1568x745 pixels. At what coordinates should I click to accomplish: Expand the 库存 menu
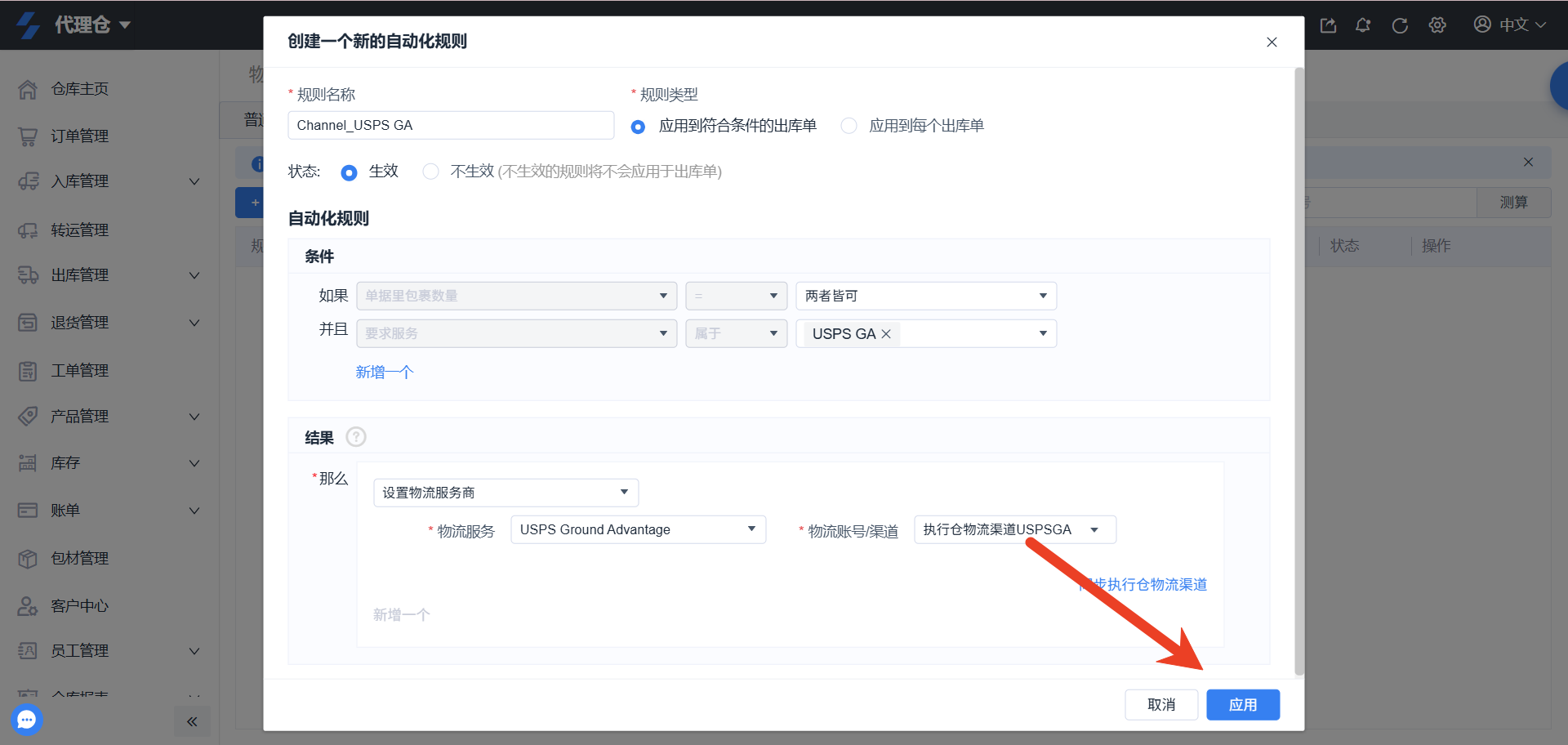click(194, 463)
